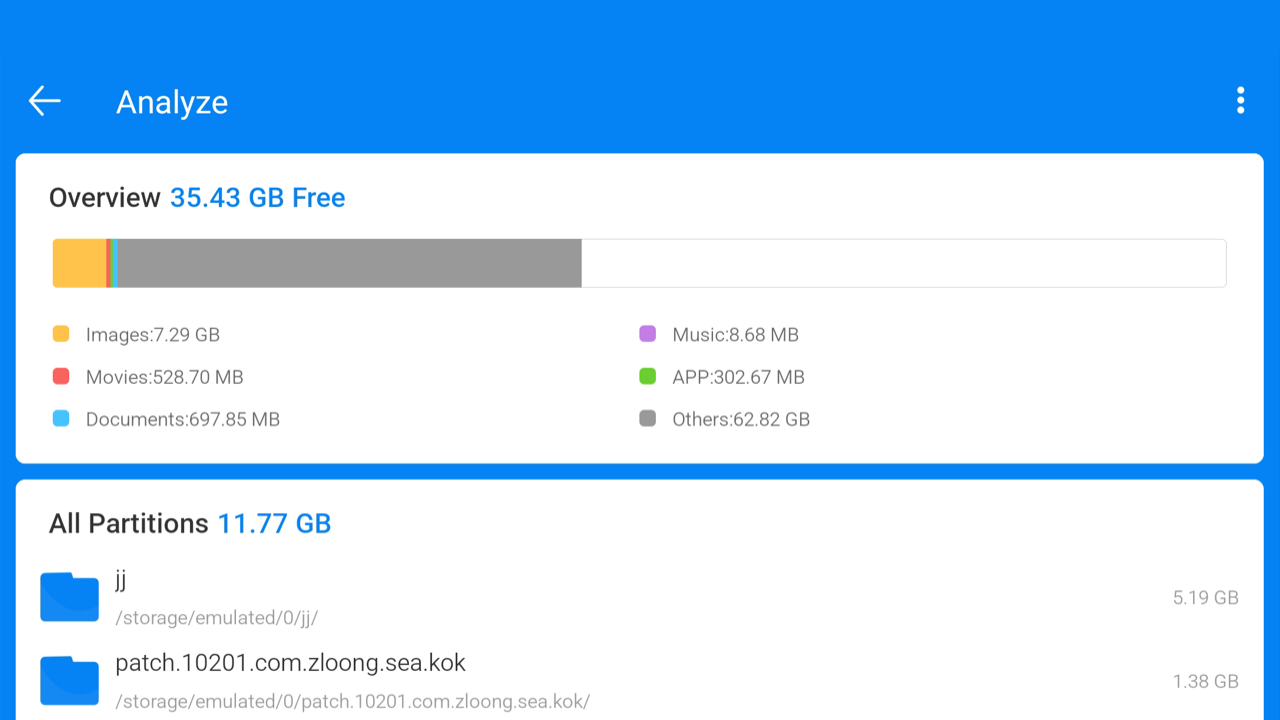
Task: Click the yellow Images legend square
Action: click(61, 334)
